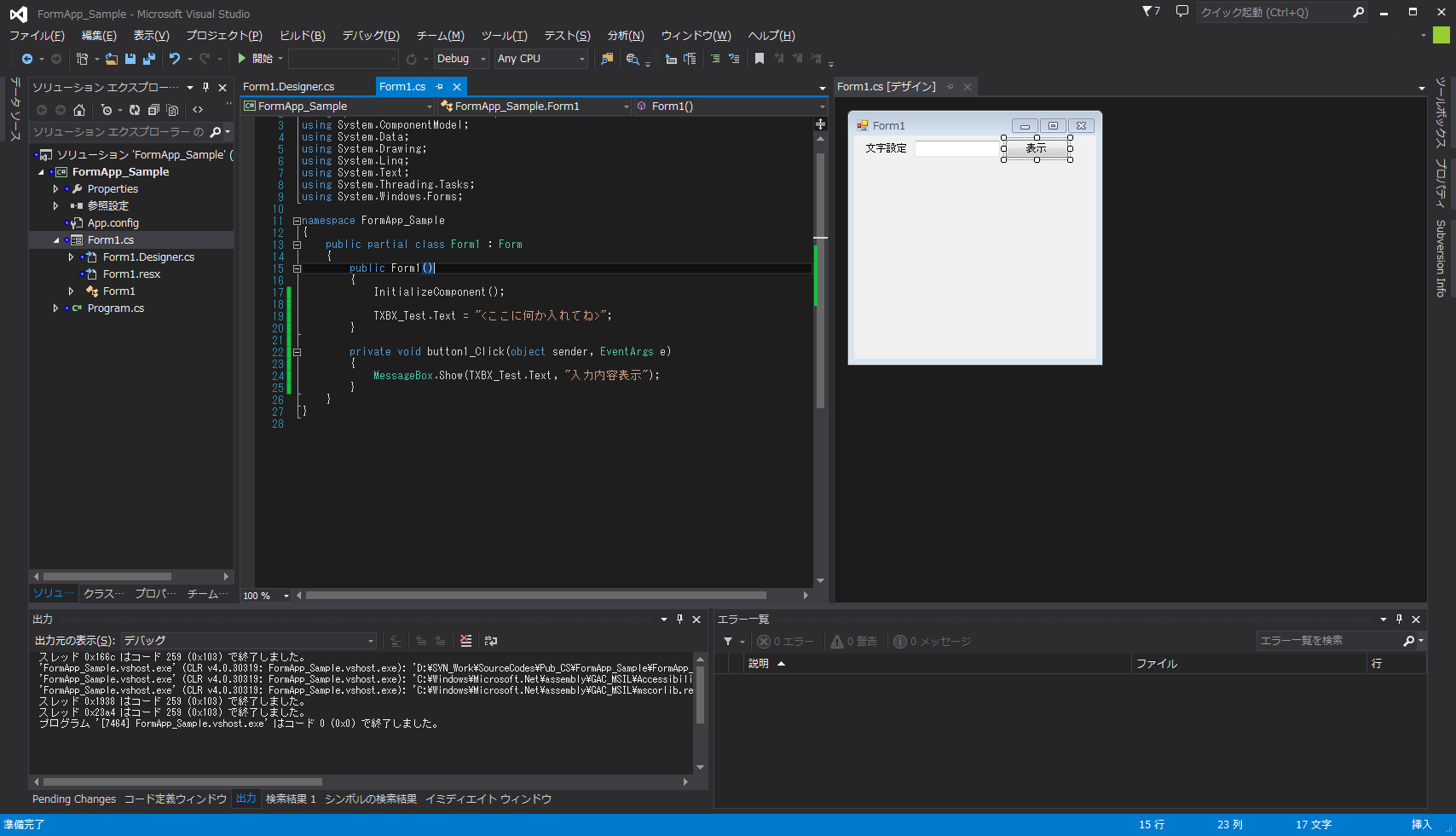The image size is (1456, 836).
Task: Toggle pin on Form1.cs tab
Action: coord(440,87)
